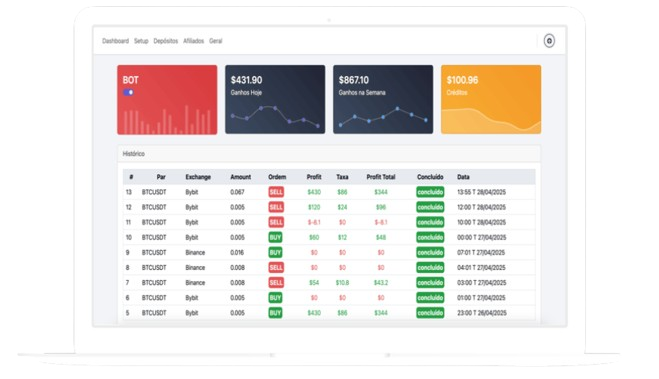Screen dimensions: 659x379
Task: Click the SELL badge in row 13
Action: coord(276,192)
